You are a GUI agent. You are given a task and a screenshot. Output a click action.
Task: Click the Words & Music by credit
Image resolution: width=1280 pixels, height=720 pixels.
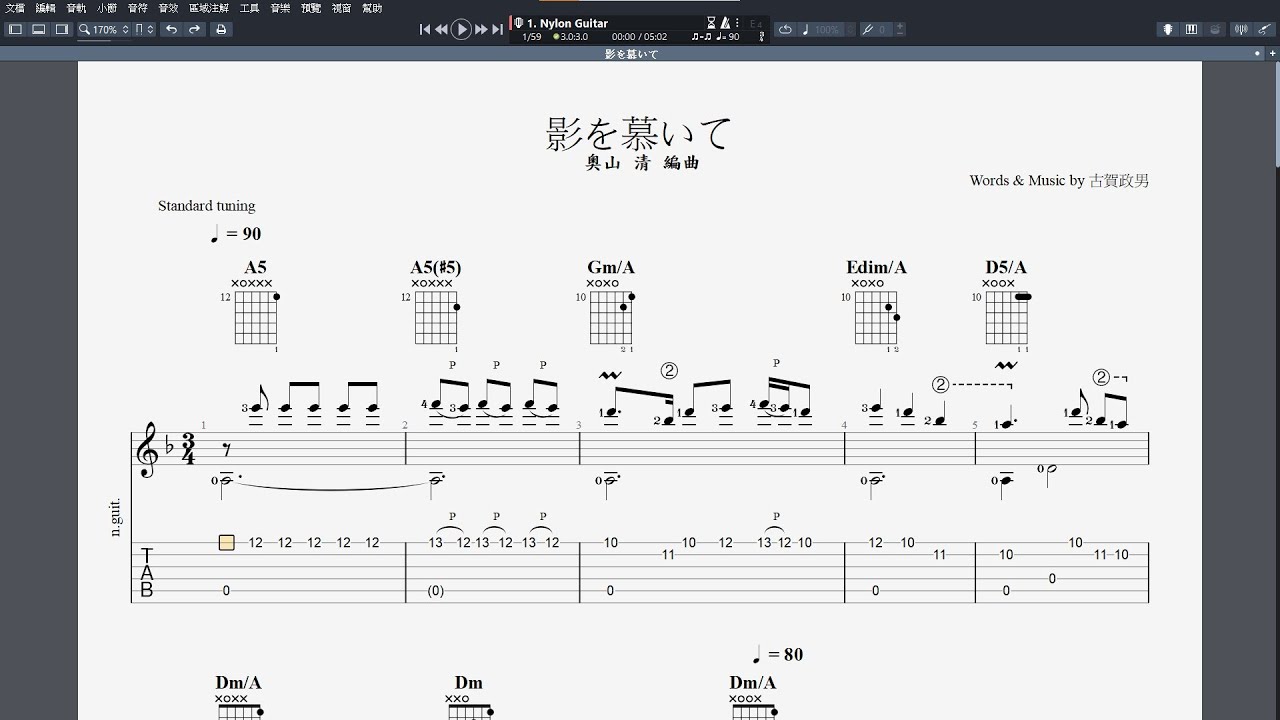(x=1059, y=181)
